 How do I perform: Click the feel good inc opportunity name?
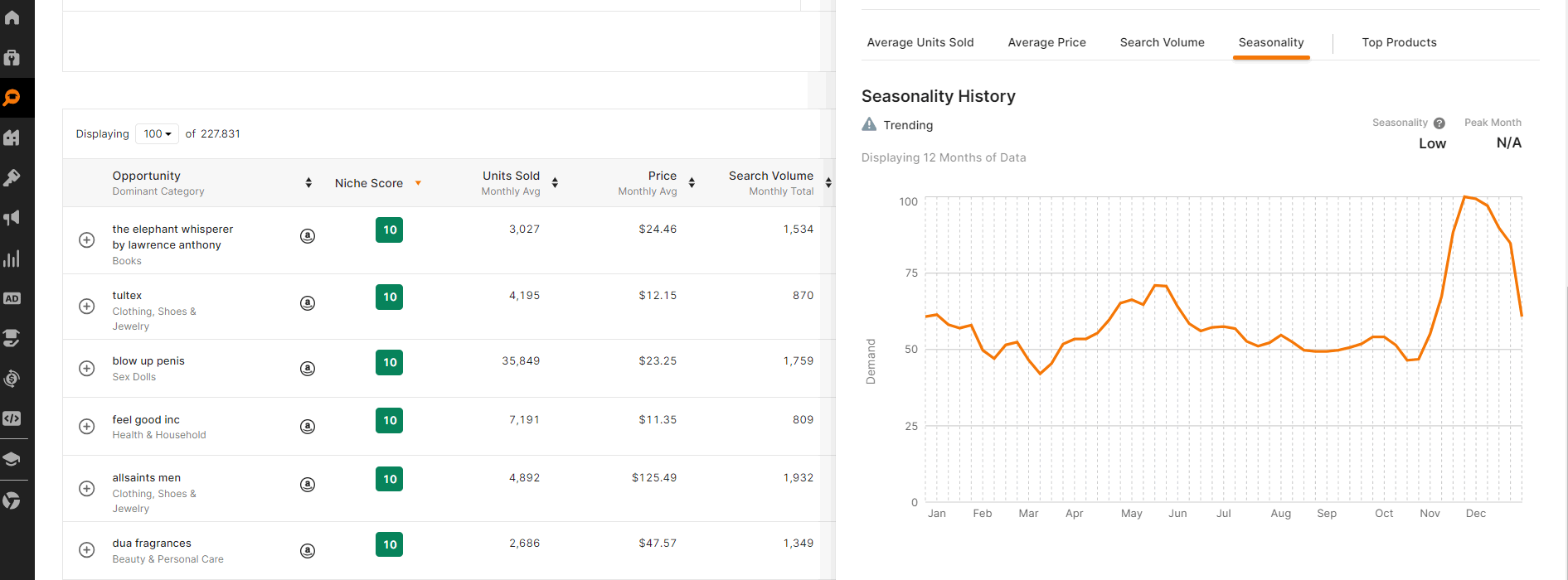click(x=146, y=420)
